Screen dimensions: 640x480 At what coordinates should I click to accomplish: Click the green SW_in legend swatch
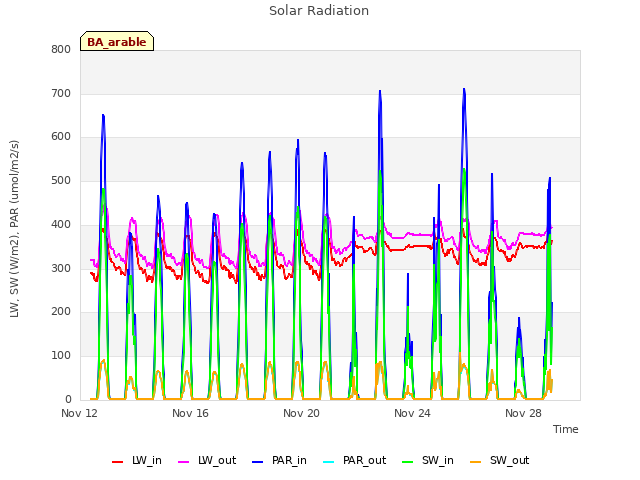coord(408,462)
